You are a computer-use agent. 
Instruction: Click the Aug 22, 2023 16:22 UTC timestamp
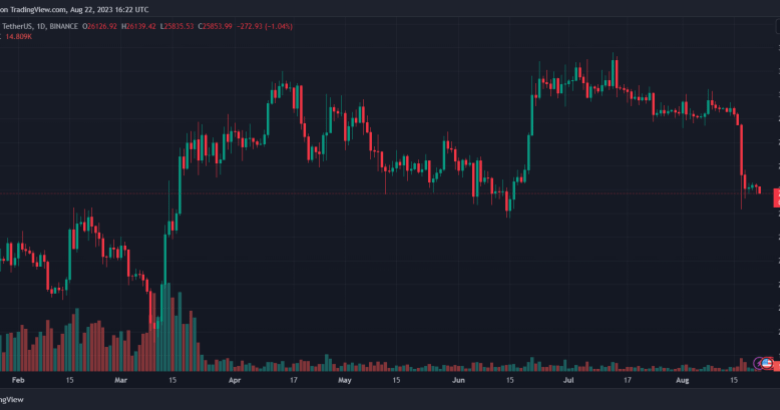pyautogui.click(x=112, y=8)
